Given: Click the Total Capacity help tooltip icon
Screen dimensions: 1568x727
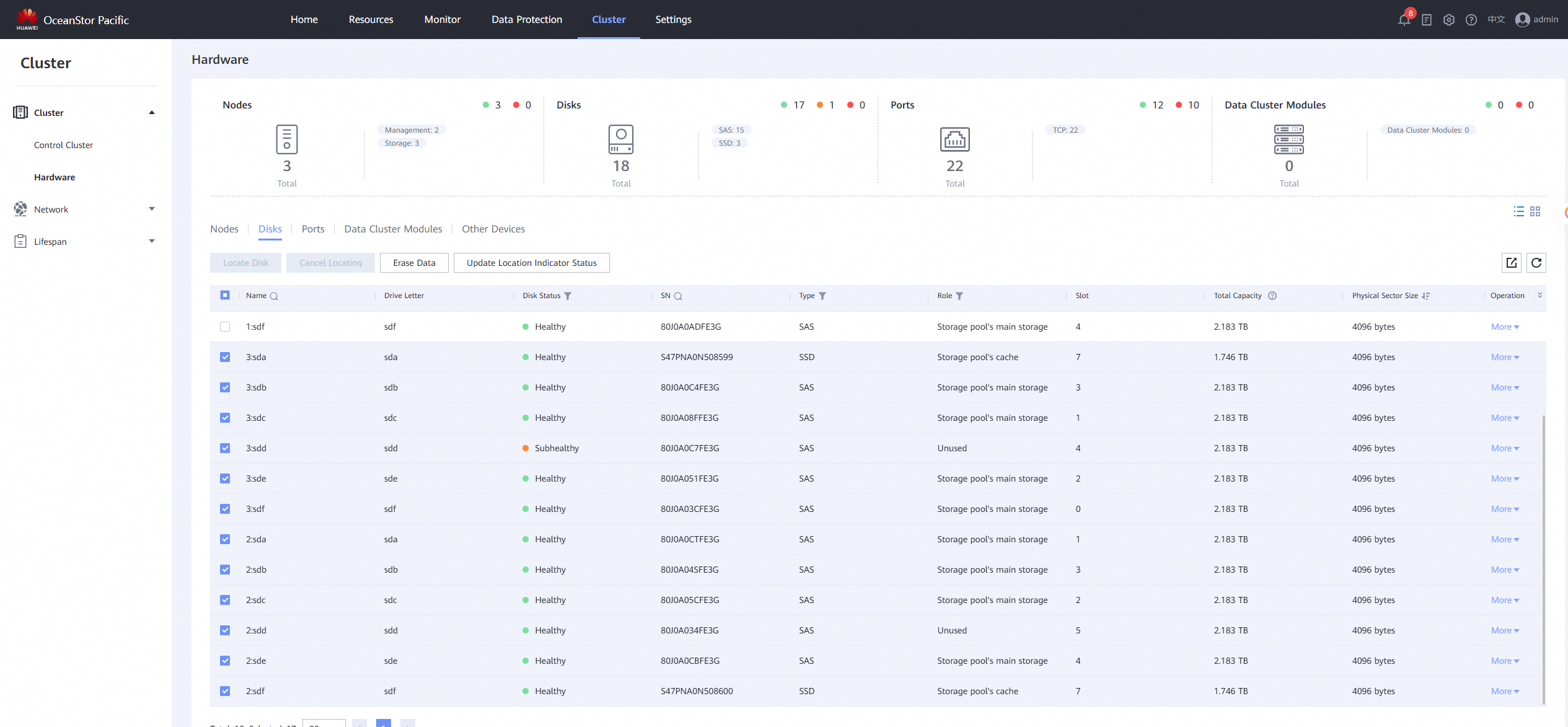Looking at the screenshot, I should tap(1272, 296).
